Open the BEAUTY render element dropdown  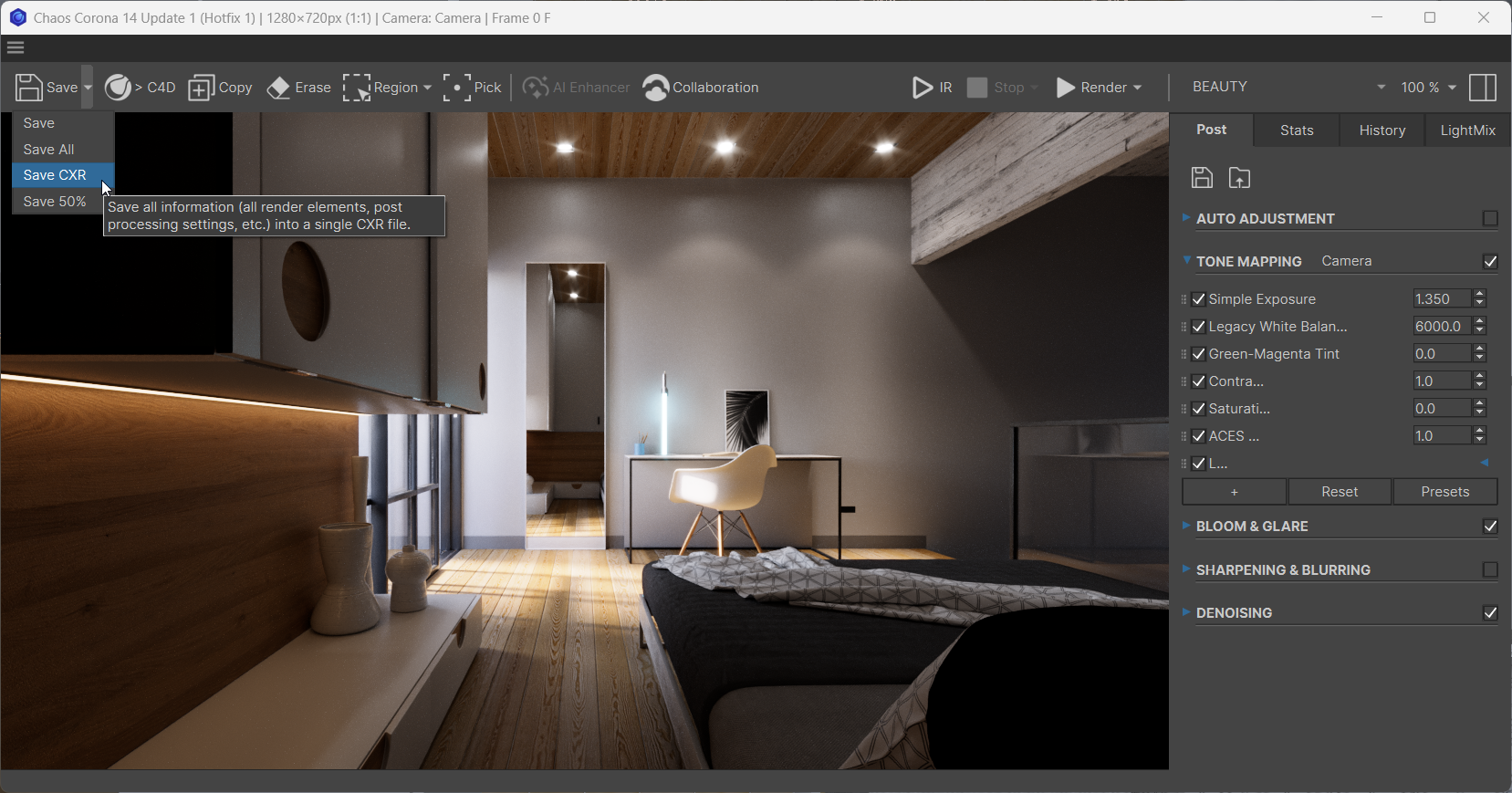click(x=1288, y=87)
